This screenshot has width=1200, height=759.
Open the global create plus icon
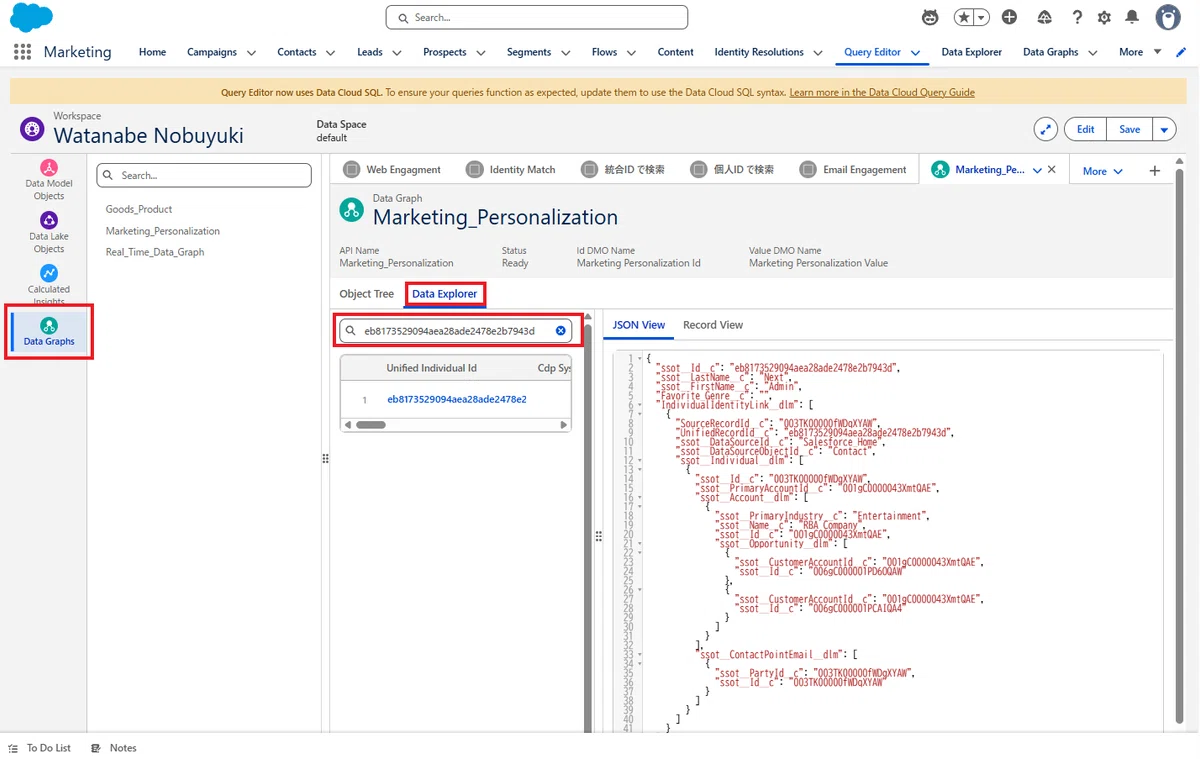pos(1009,17)
